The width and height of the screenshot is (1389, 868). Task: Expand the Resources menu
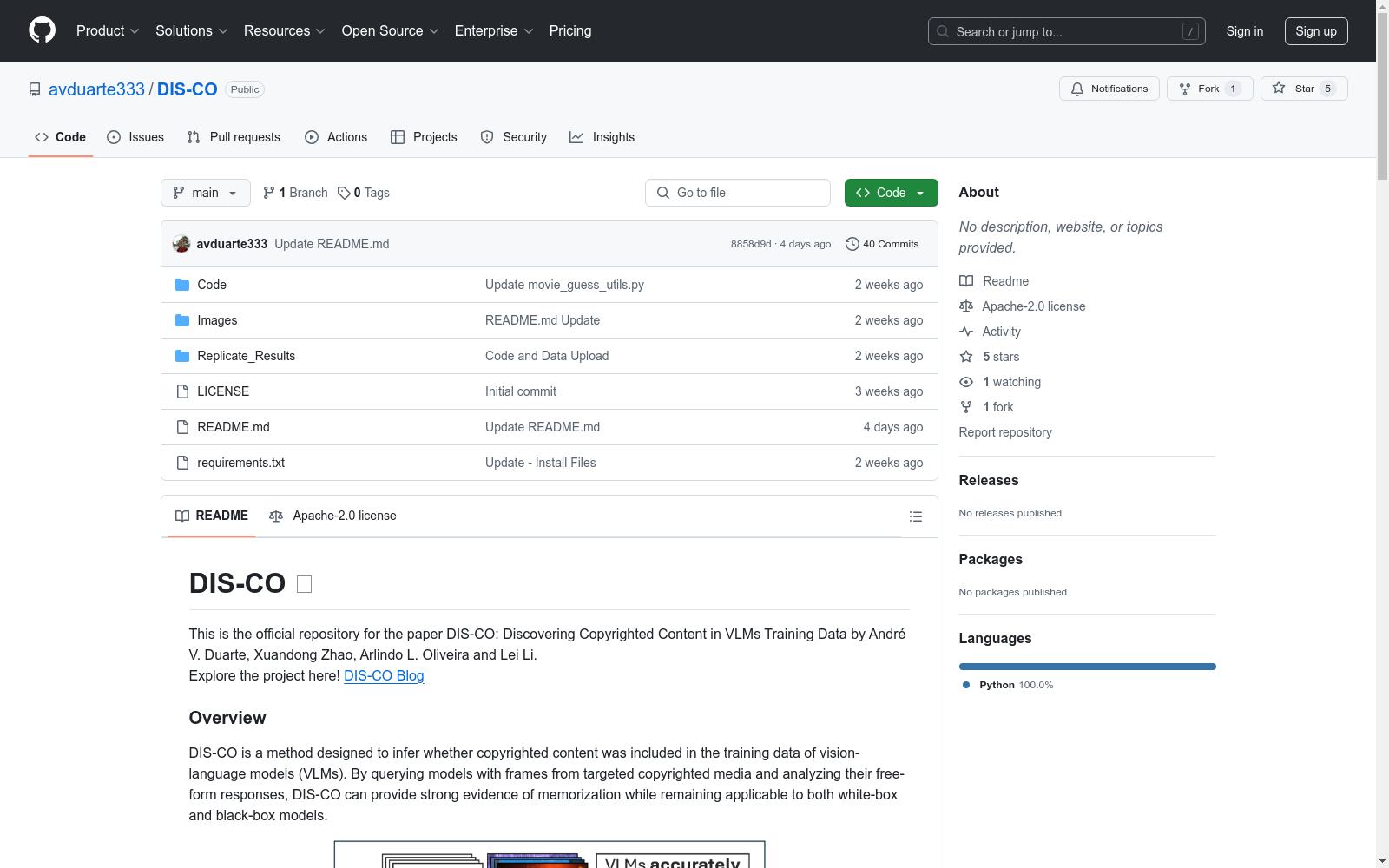pyautogui.click(x=285, y=30)
